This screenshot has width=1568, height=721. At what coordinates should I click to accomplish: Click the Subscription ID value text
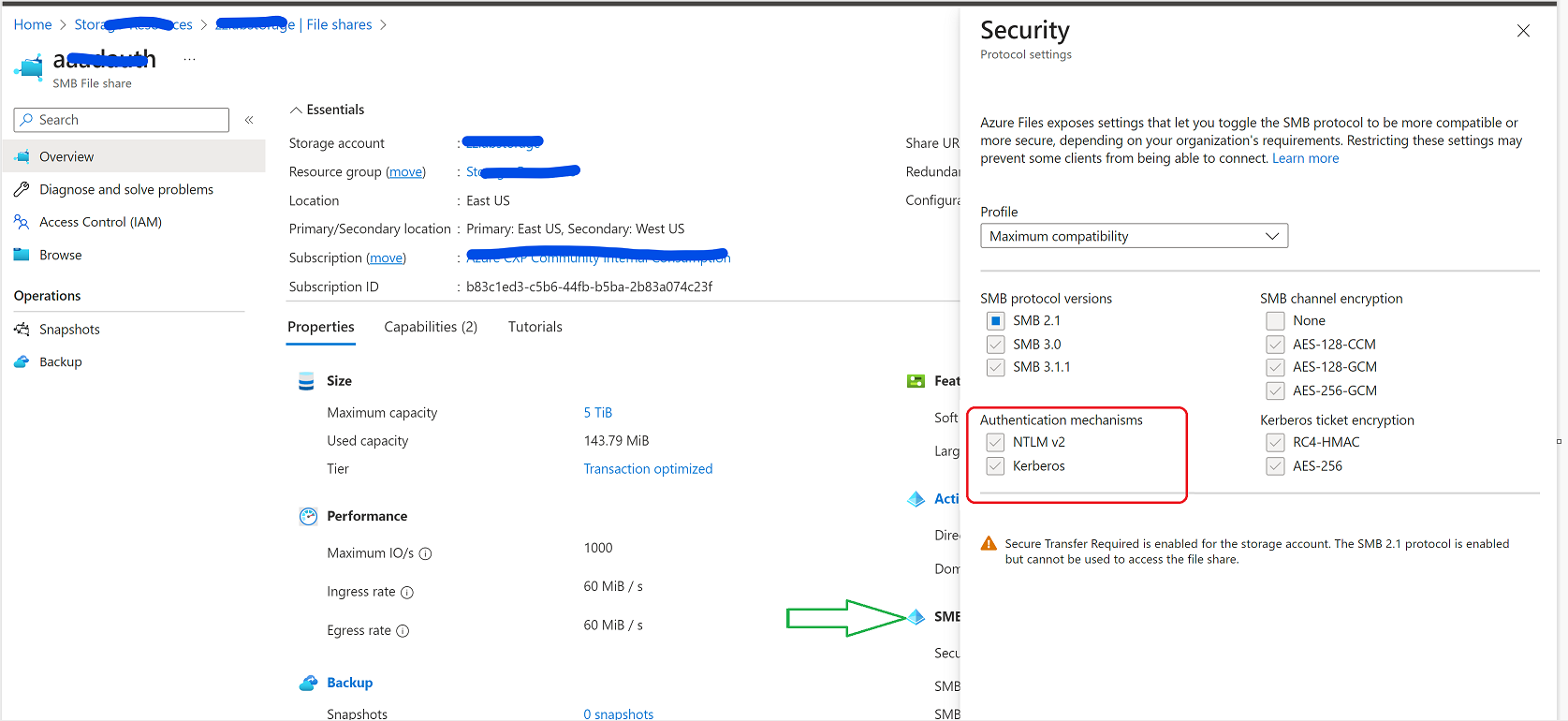[590, 287]
